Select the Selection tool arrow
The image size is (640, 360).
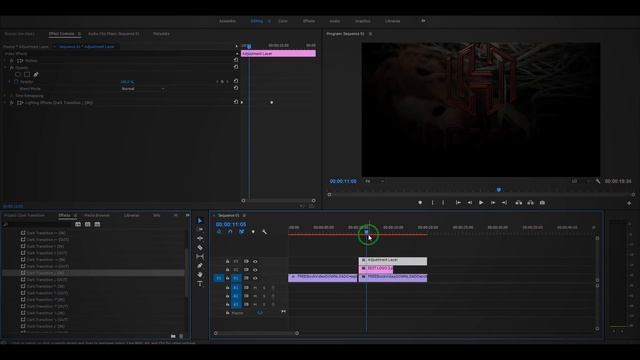point(200,220)
